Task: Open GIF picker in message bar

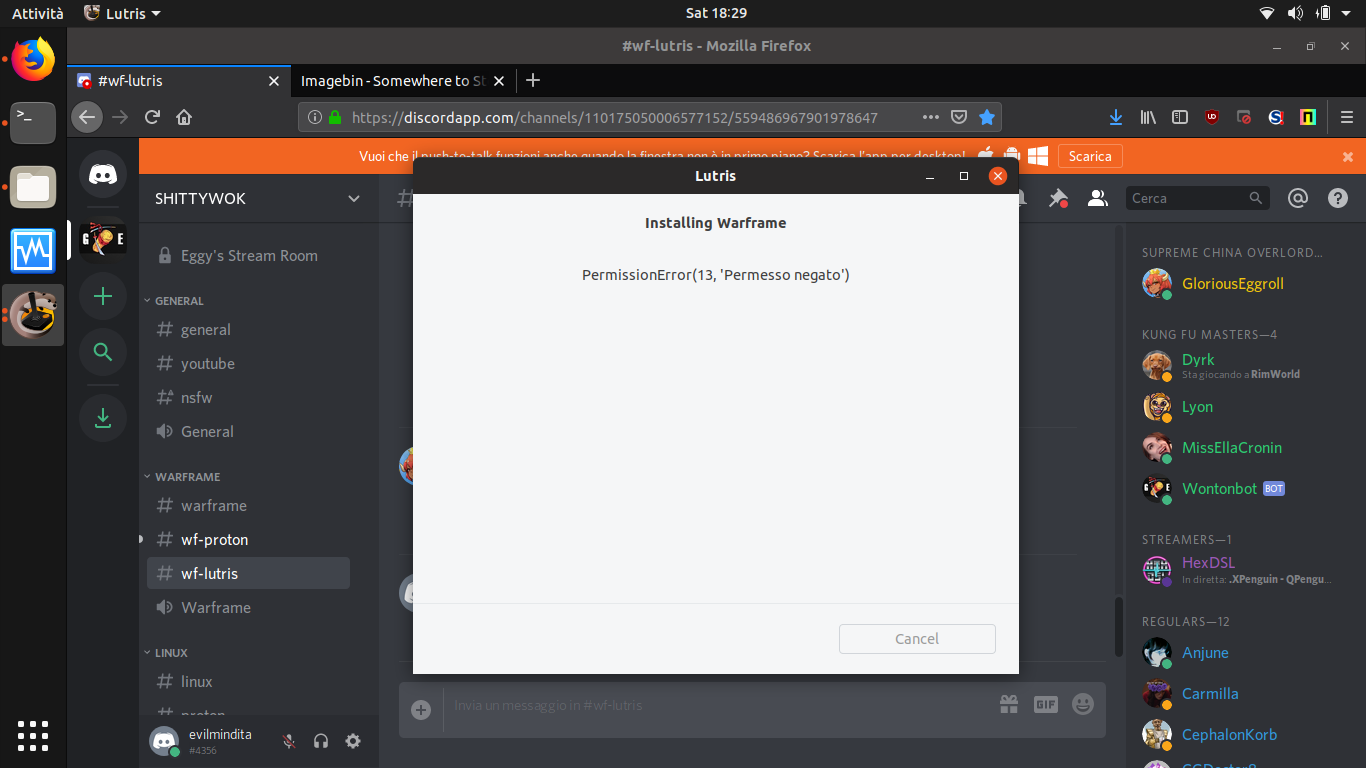Action: pos(1046,705)
